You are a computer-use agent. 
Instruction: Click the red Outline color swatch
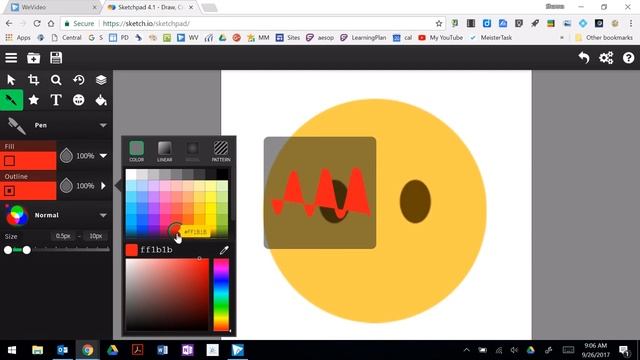pyautogui.click(x=28, y=191)
